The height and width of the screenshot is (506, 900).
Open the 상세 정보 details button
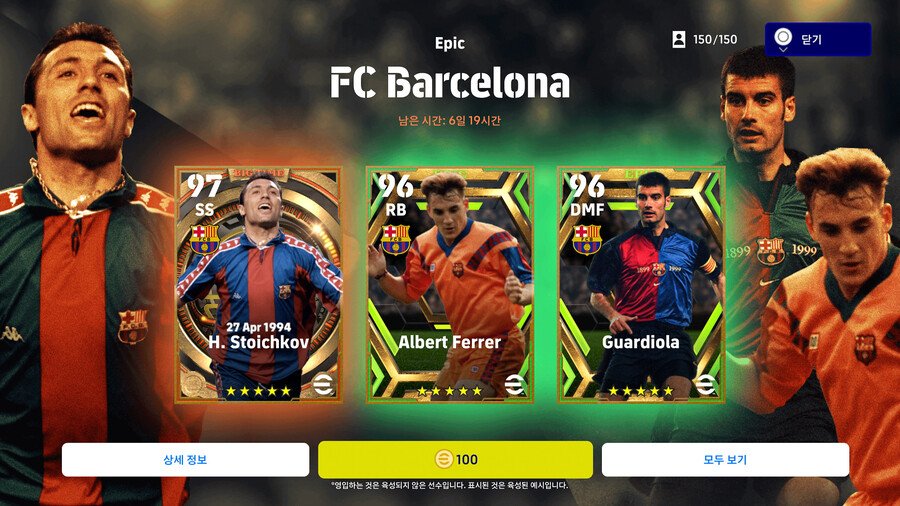click(x=185, y=460)
